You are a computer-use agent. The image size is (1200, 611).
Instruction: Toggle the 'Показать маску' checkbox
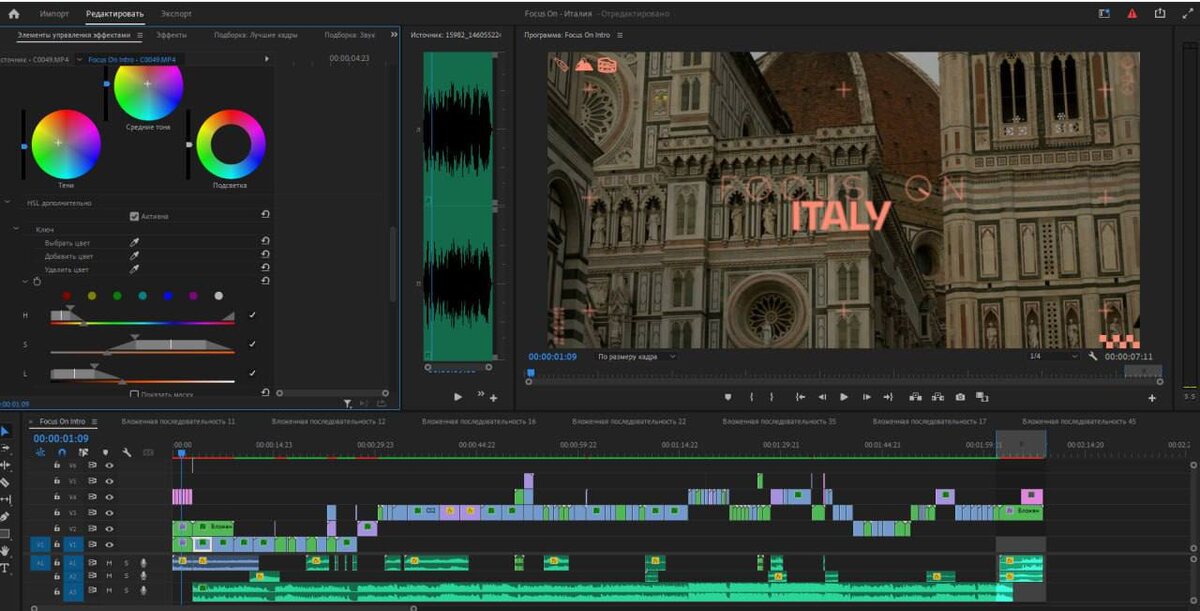pos(134,394)
